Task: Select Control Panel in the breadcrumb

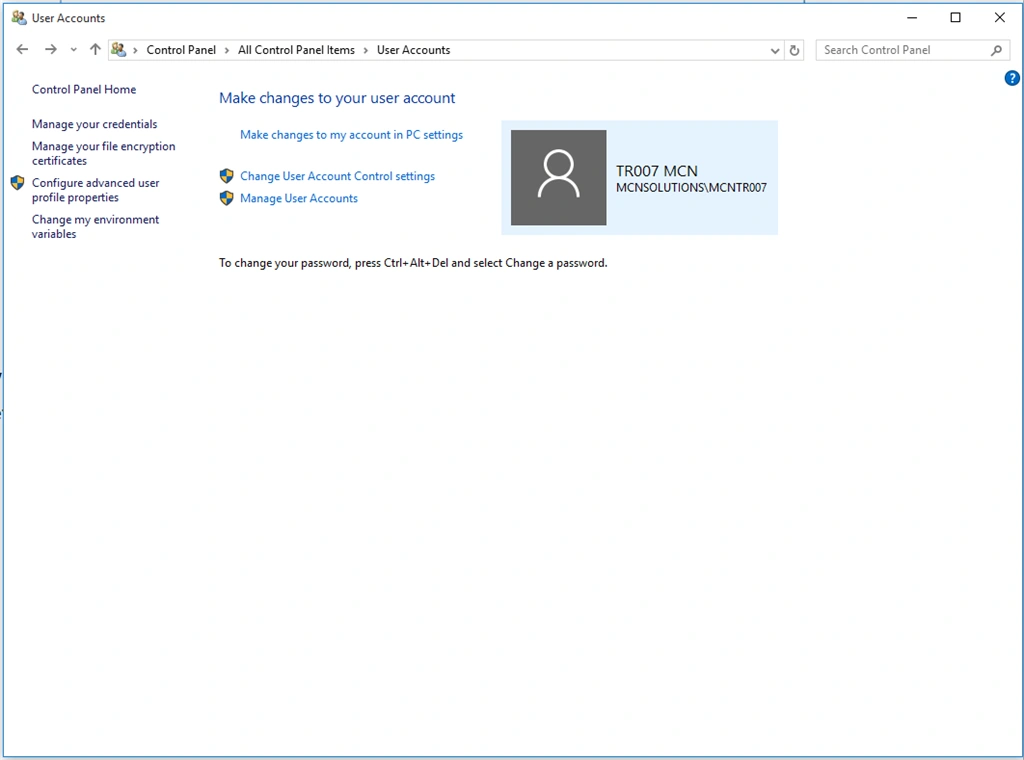Action: 181,50
